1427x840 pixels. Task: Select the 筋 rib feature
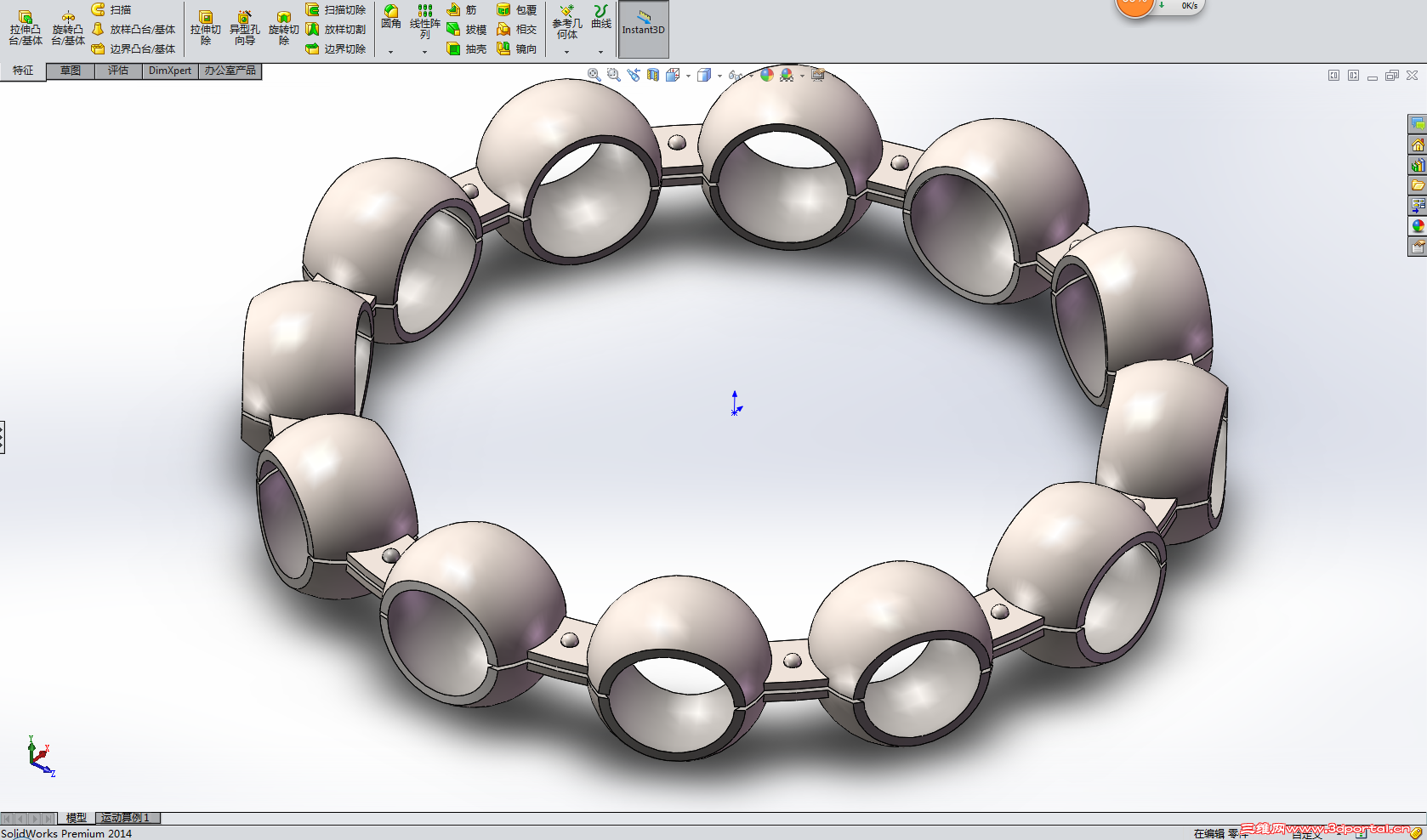point(462,9)
